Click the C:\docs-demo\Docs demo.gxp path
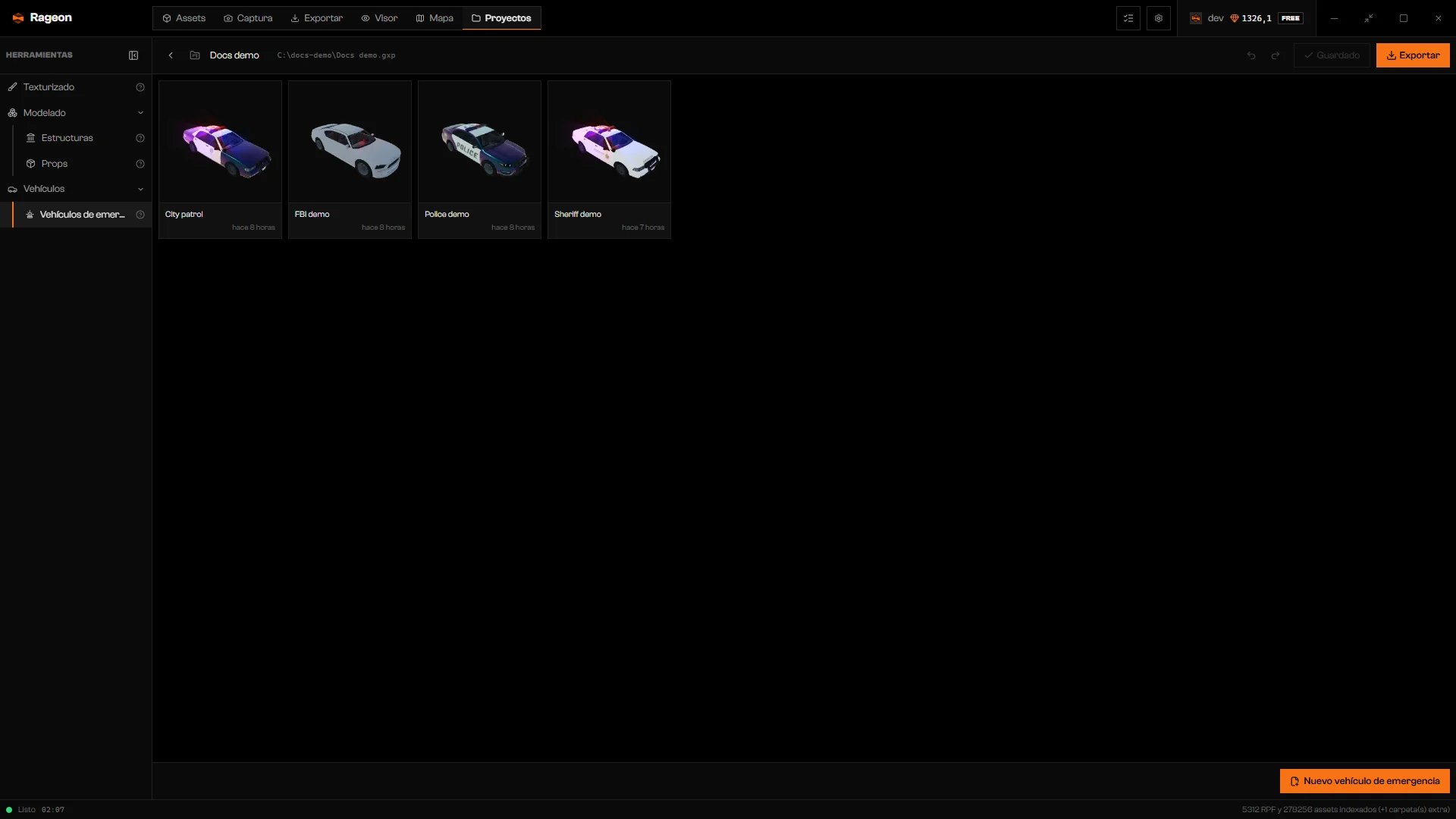1456x819 pixels. click(336, 55)
